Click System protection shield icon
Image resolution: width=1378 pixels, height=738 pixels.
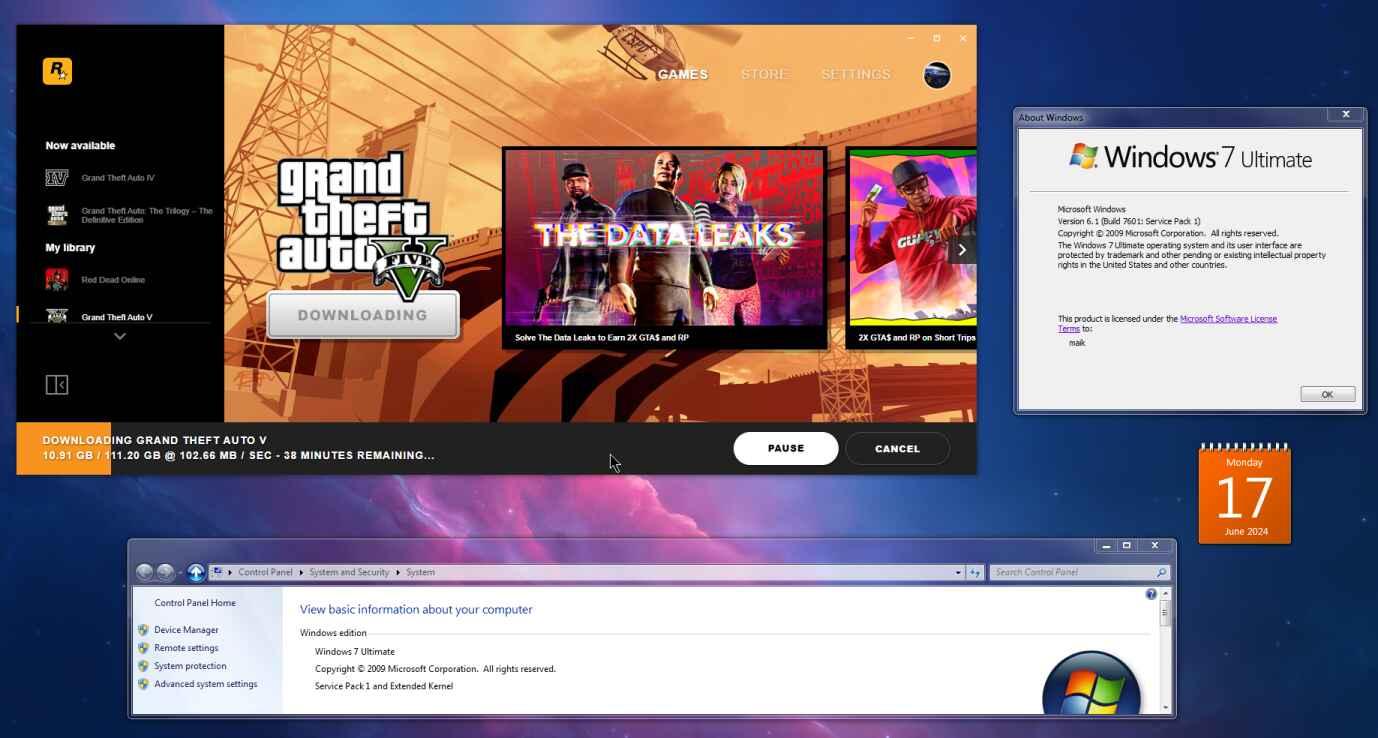(x=143, y=666)
